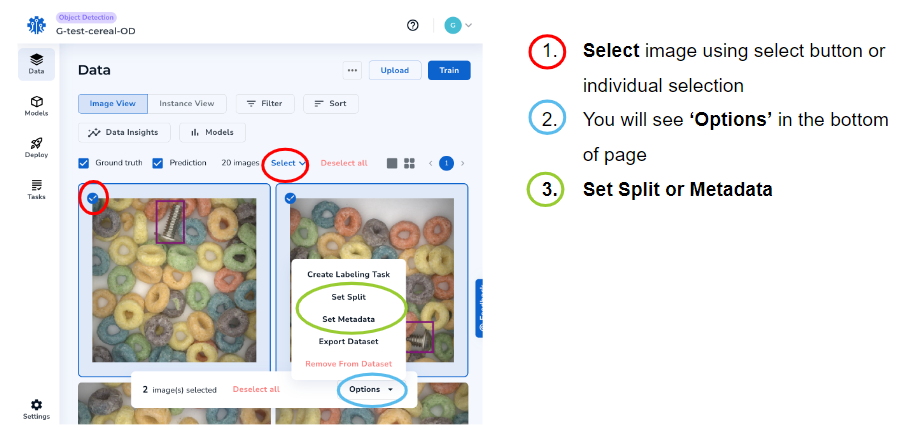Click Deselect all in selection bar
The height and width of the screenshot is (430, 899).
pyautogui.click(x=256, y=389)
